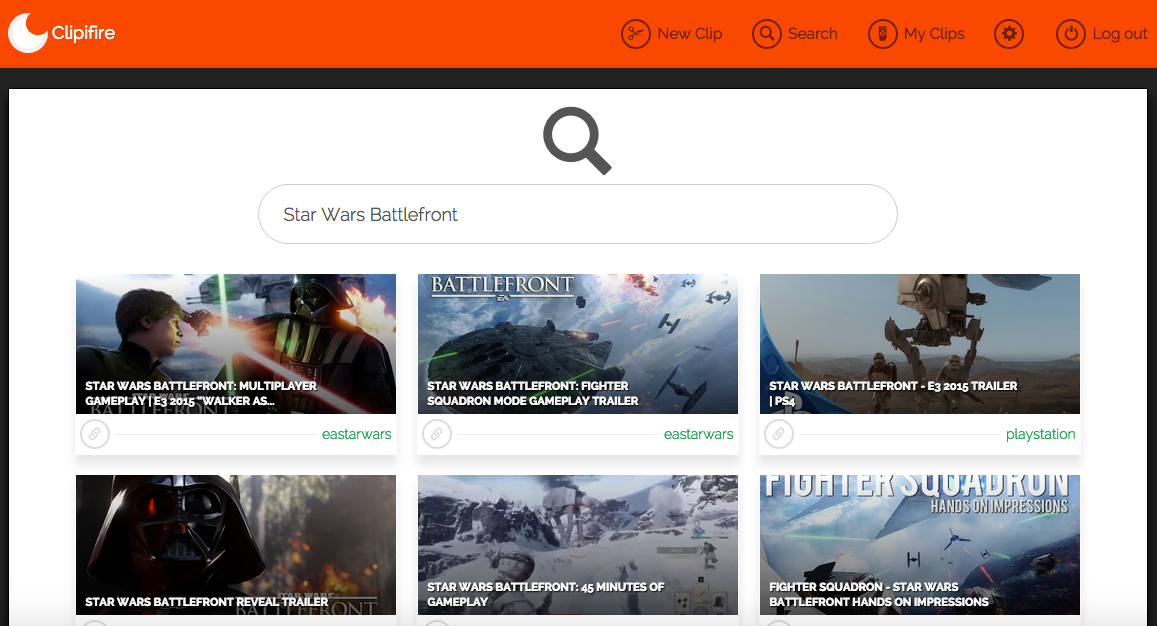Click the large magnifying glass above search box
The width and height of the screenshot is (1157, 626).
577,141
